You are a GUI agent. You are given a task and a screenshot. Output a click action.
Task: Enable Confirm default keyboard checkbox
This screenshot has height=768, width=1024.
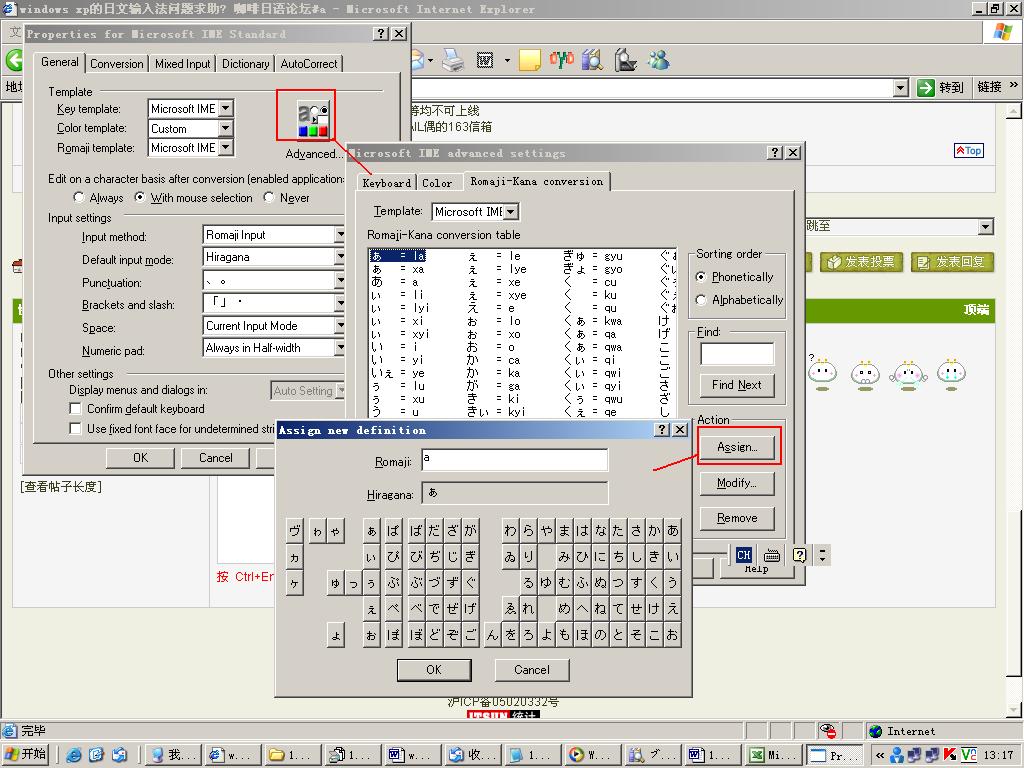point(76,409)
